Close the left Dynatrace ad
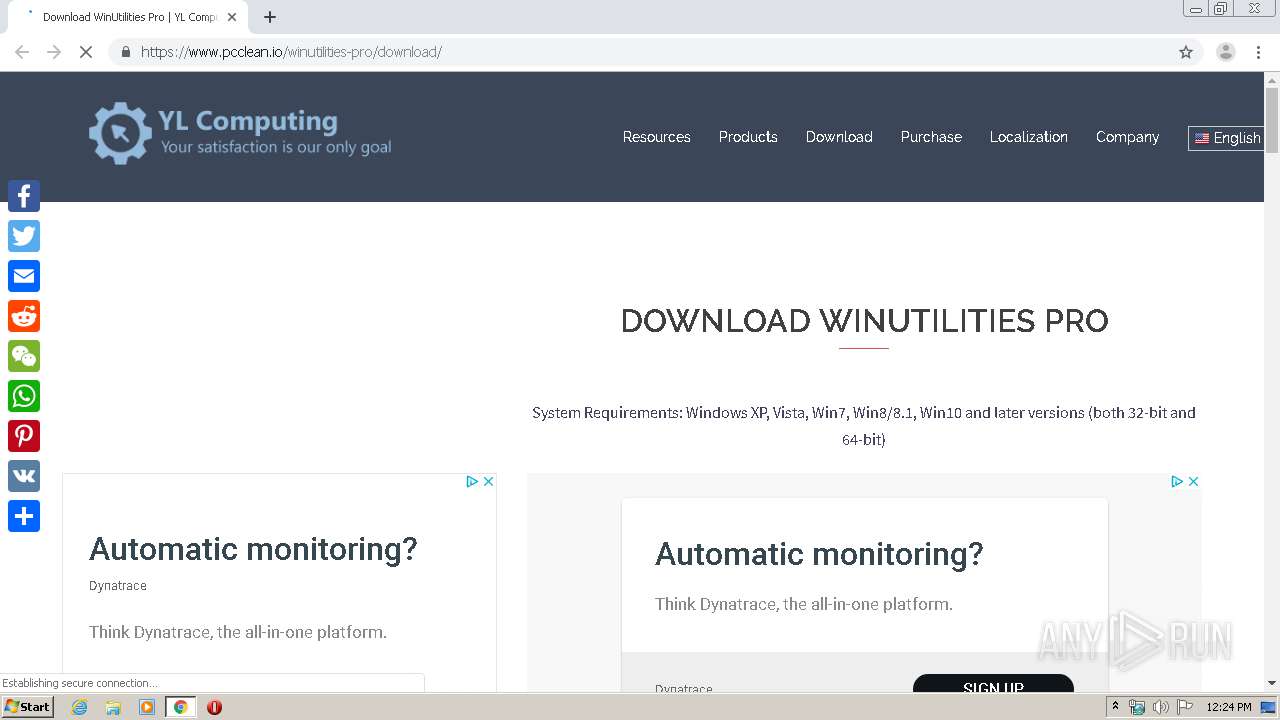Screen dimensions: 1280x720 pyautogui.click(x=488, y=481)
